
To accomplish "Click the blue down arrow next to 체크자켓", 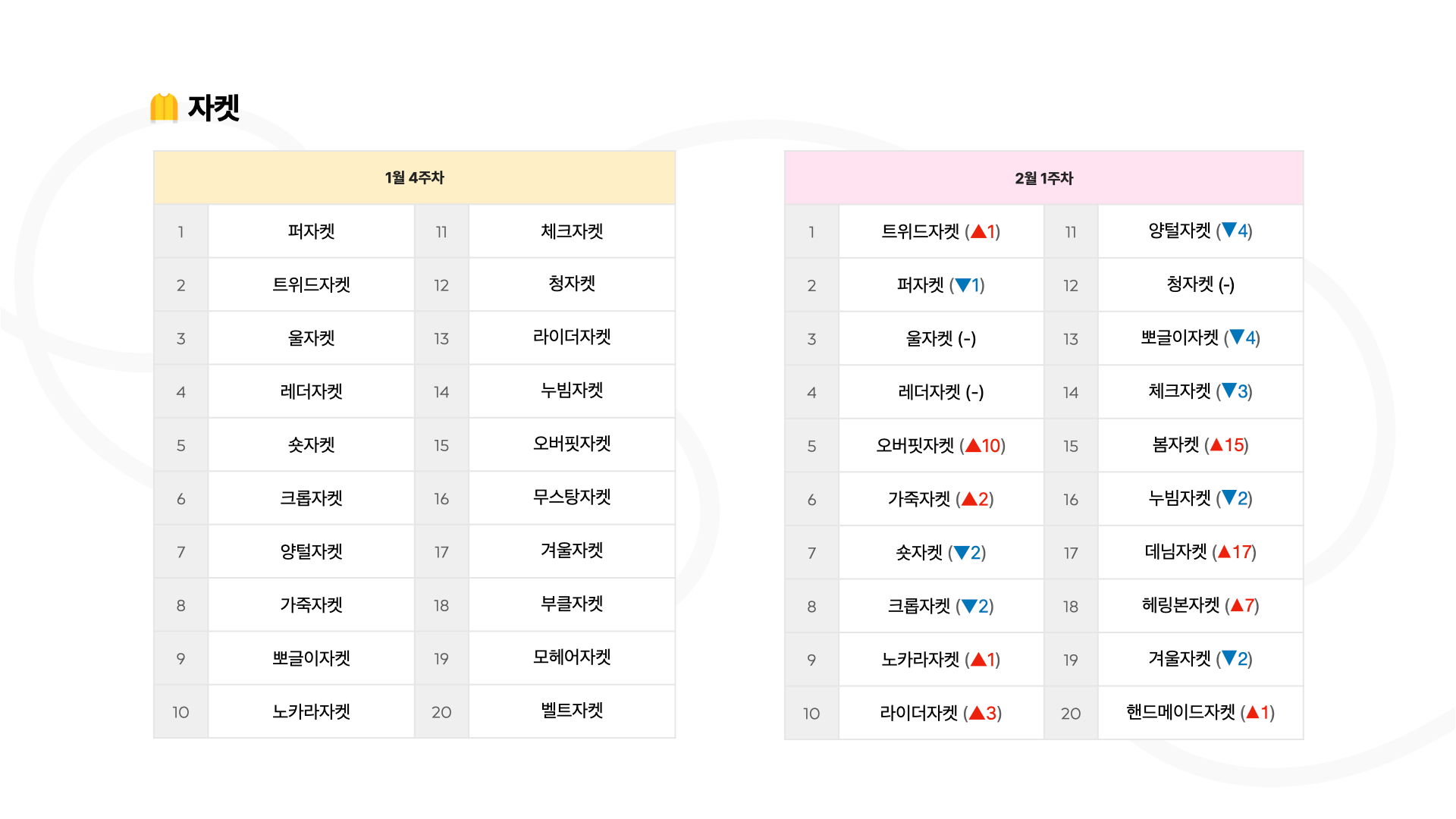I will pos(1229,391).
